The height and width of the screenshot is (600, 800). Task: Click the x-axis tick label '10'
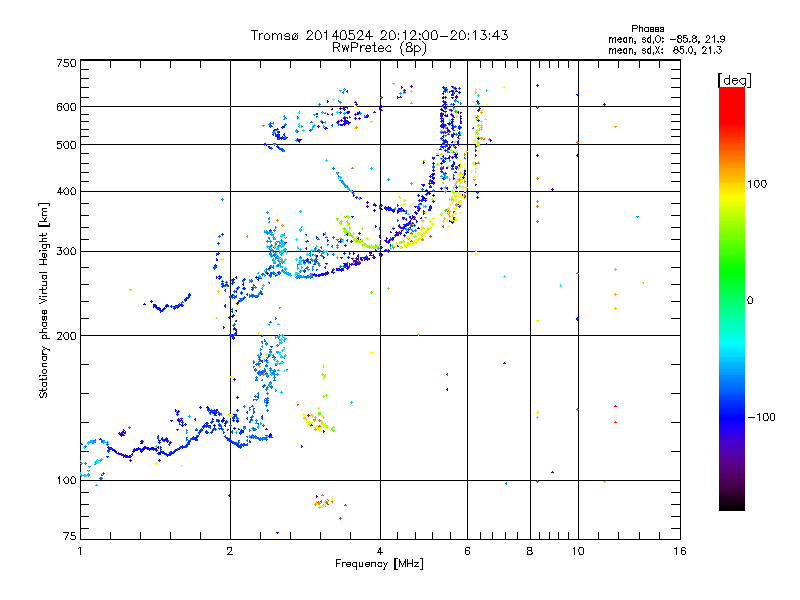point(578,551)
